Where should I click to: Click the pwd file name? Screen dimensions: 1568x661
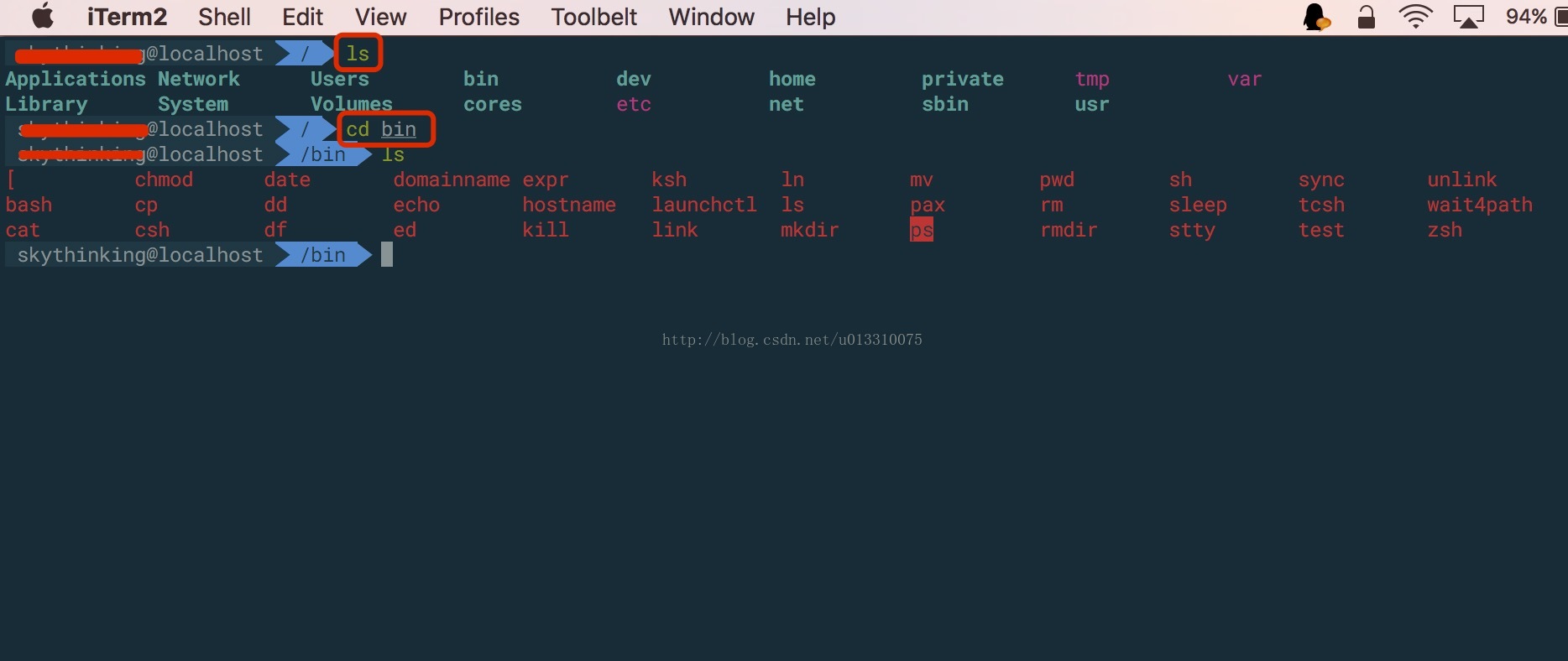[x=1057, y=180]
